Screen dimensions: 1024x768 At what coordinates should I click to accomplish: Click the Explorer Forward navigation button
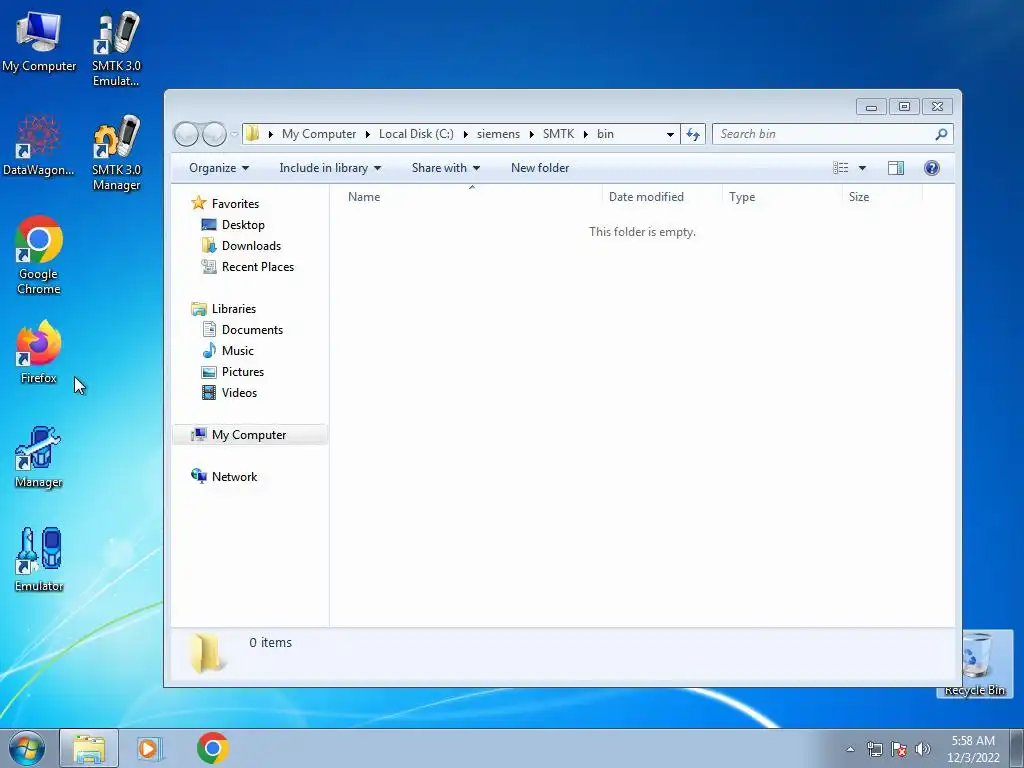pos(214,135)
